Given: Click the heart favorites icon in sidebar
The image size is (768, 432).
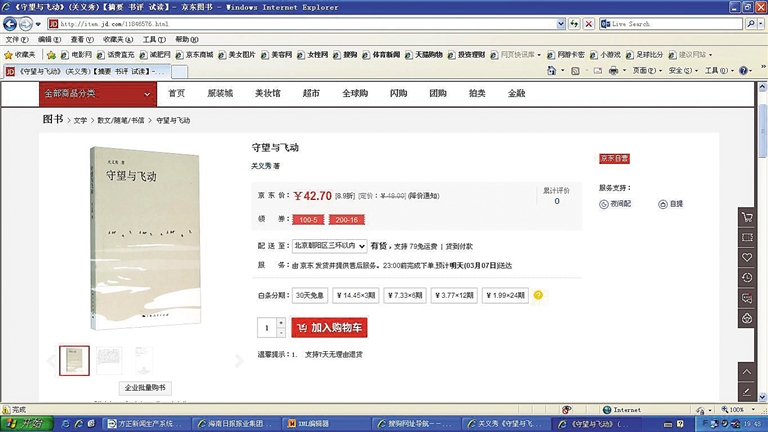Looking at the screenshot, I should click(x=747, y=257).
